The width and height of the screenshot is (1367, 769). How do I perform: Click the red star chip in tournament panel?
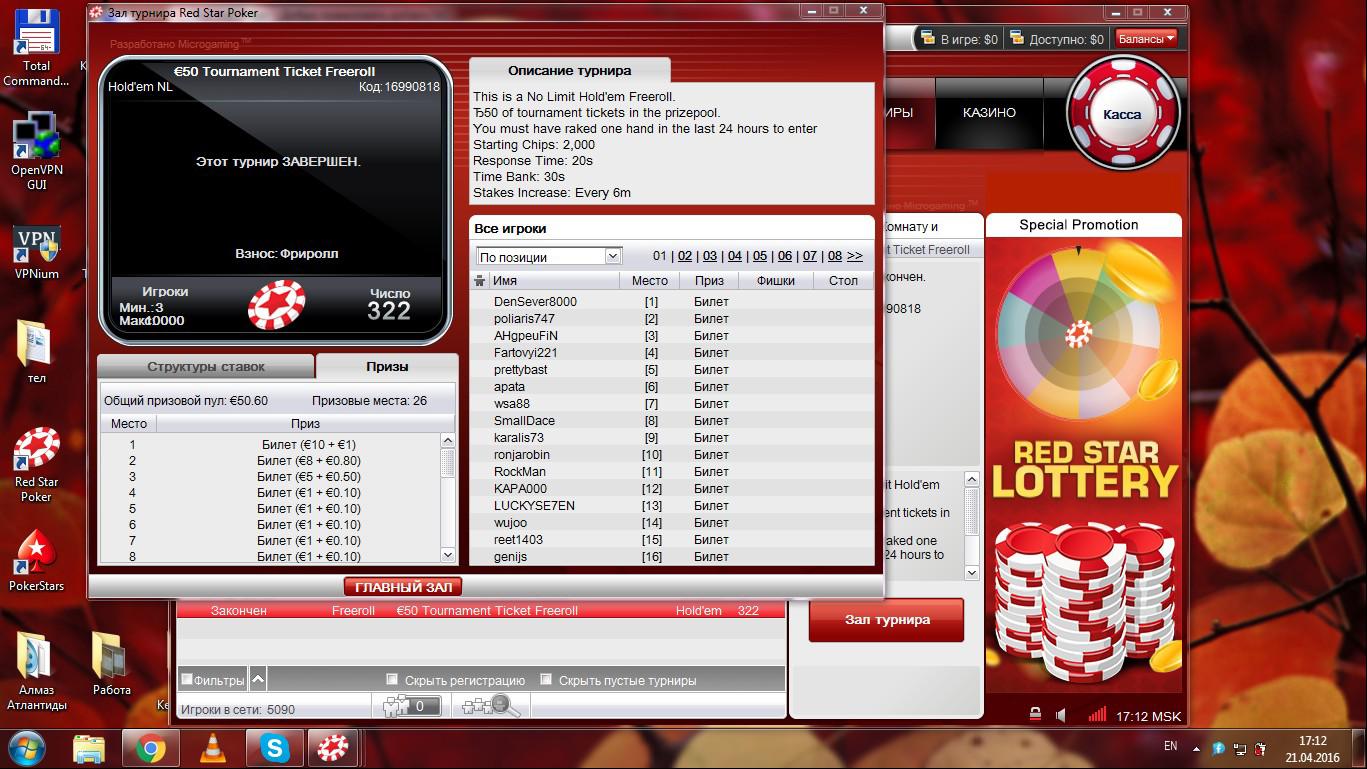pyautogui.click(x=276, y=304)
